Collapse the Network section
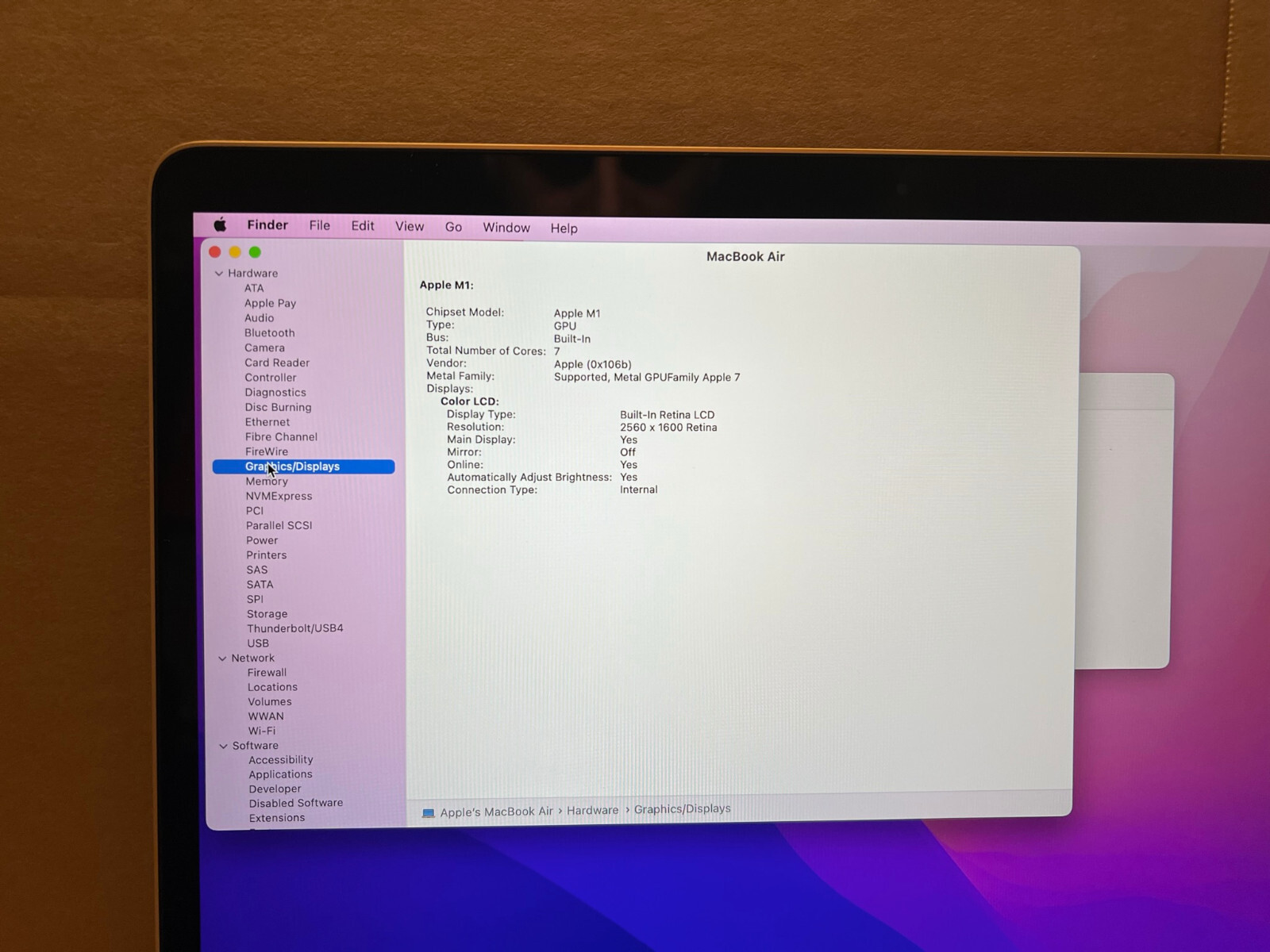The height and width of the screenshot is (952, 1270). [222, 658]
